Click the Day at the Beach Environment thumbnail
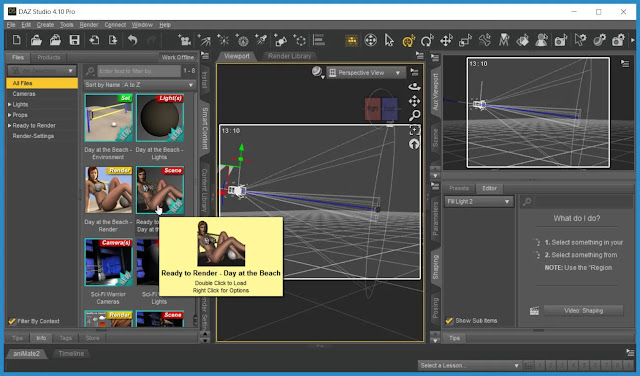Image resolution: width=640 pixels, height=376 pixels. pos(109,118)
